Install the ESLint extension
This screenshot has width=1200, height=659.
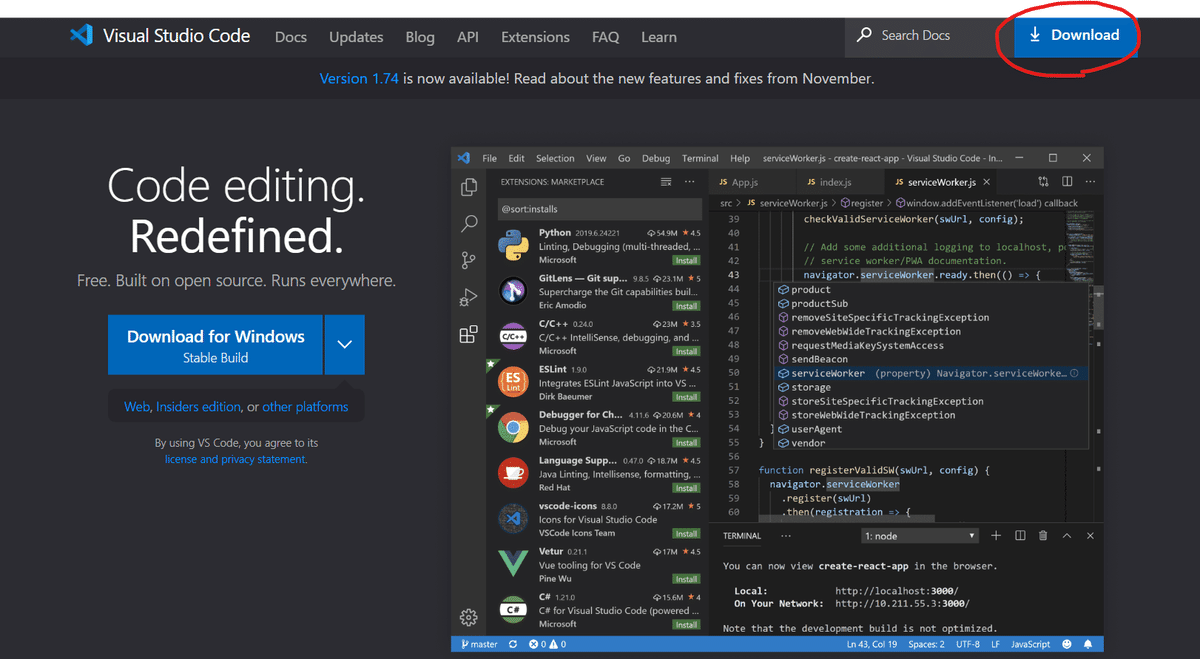click(686, 397)
